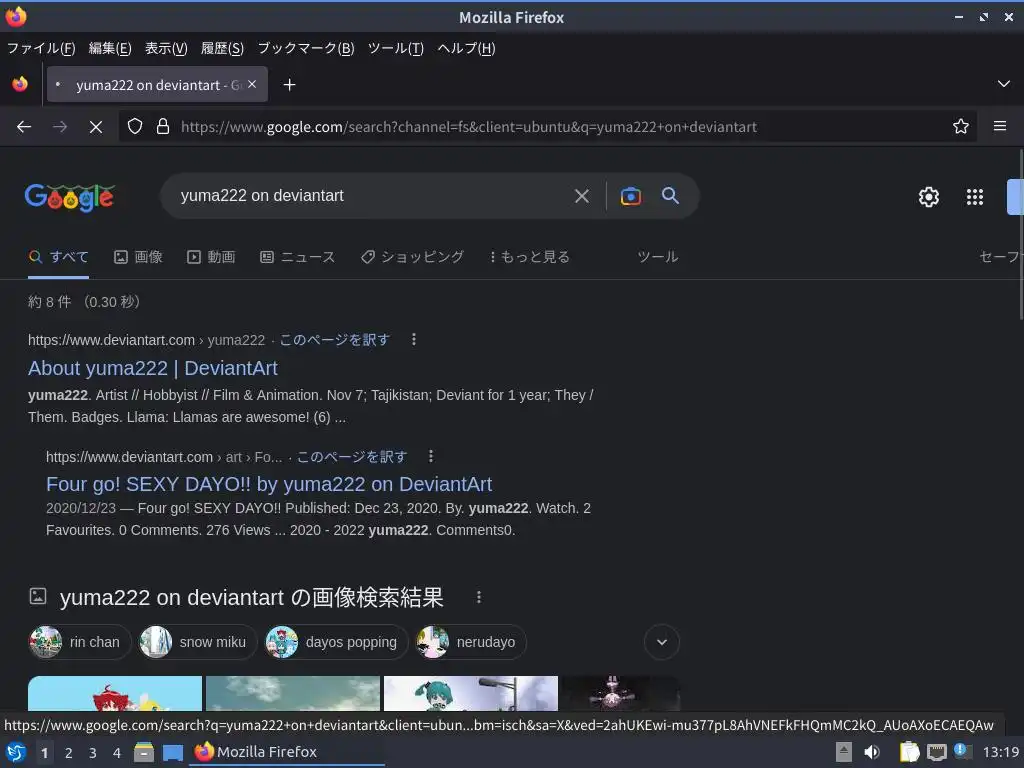The height and width of the screenshot is (768, 1024).
Task: Stop page loading with the X button
Action: [95, 127]
